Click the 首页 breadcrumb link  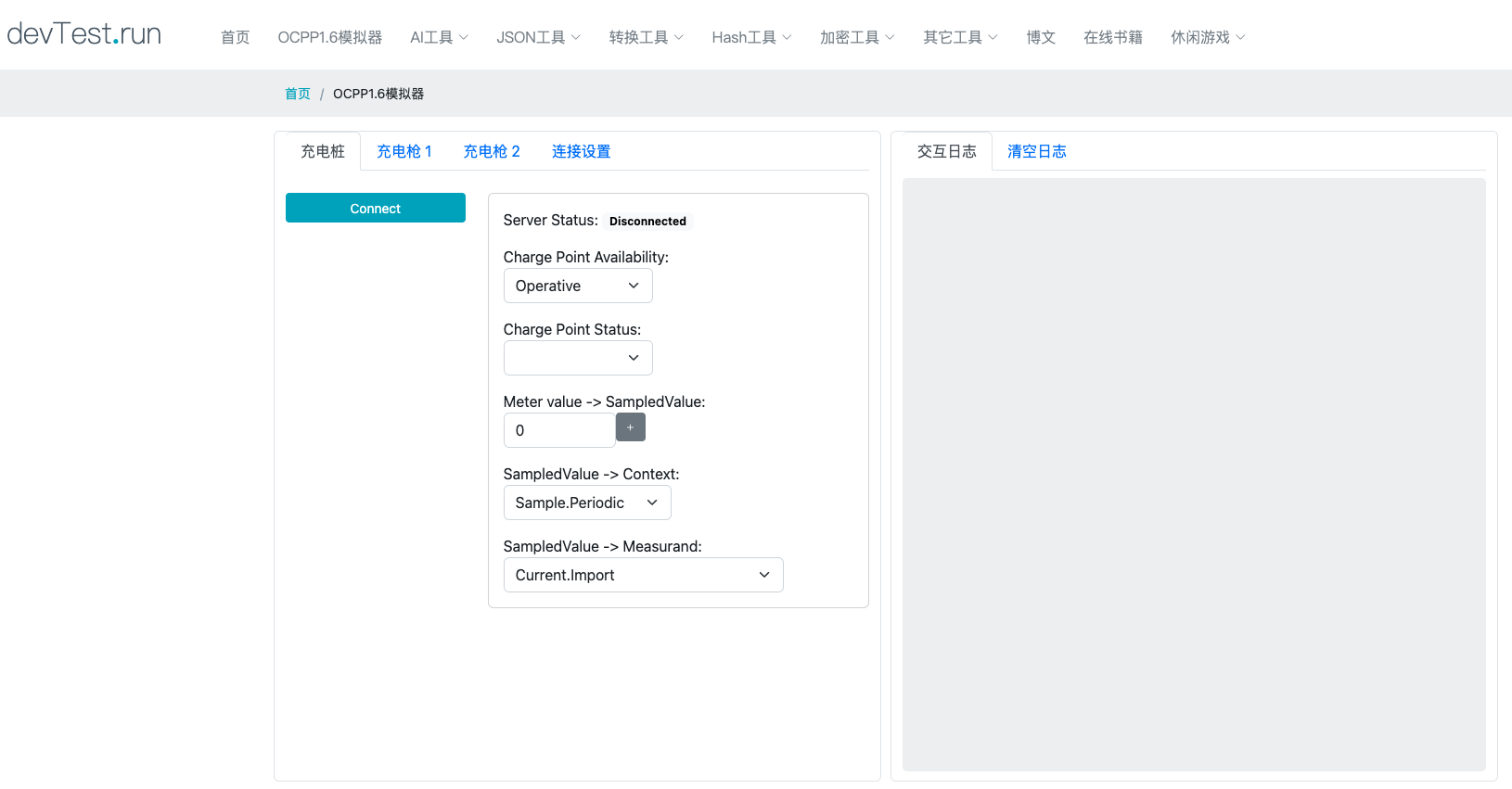[297, 94]
